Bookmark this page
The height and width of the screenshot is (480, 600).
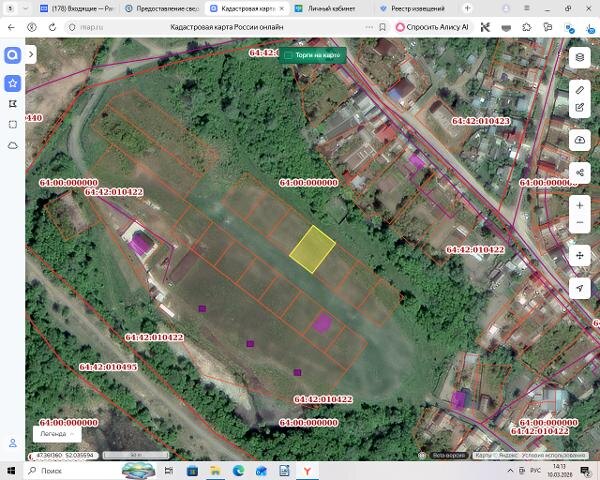382,27
